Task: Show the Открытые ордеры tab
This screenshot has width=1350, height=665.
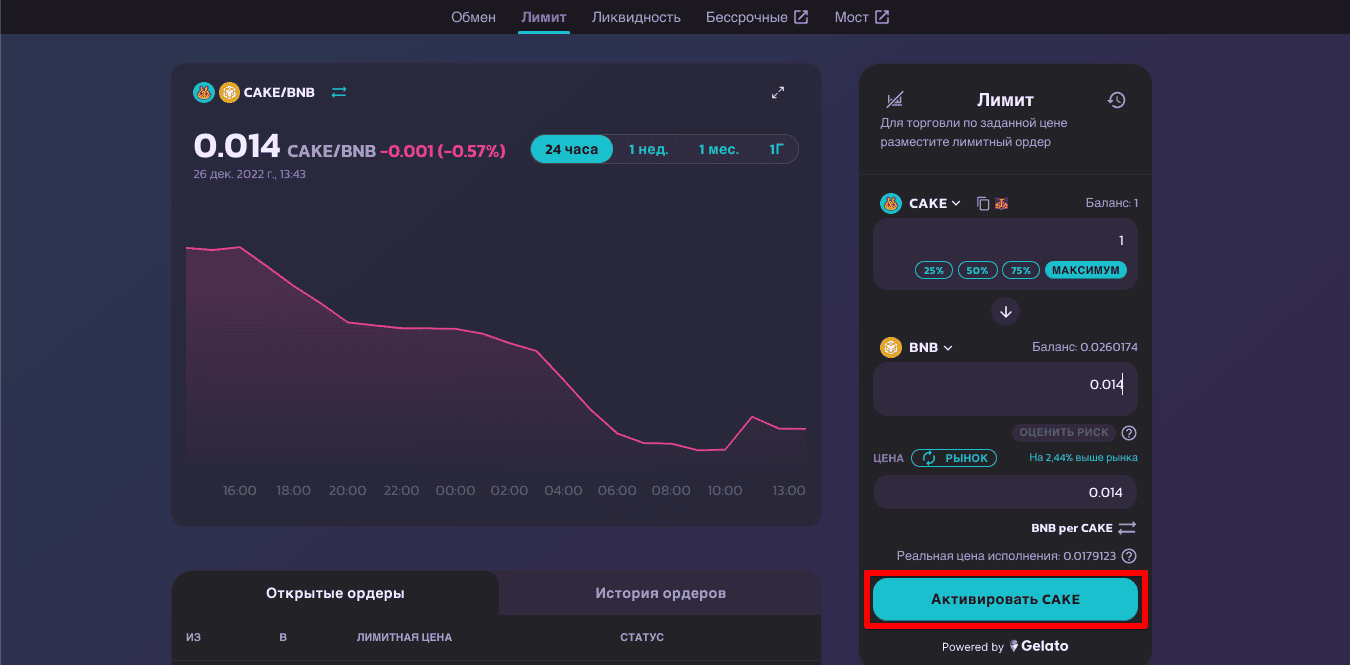Action: pos(335,593)
